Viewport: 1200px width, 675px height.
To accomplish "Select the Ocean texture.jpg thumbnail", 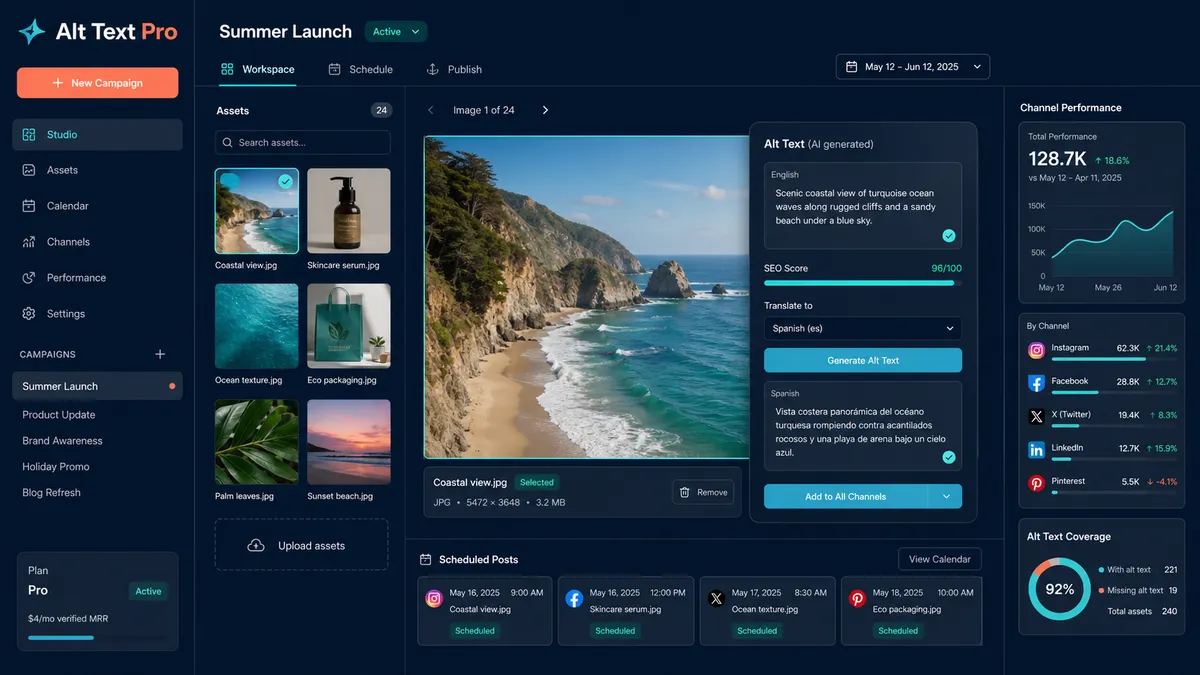I will (x=256, y=327).
